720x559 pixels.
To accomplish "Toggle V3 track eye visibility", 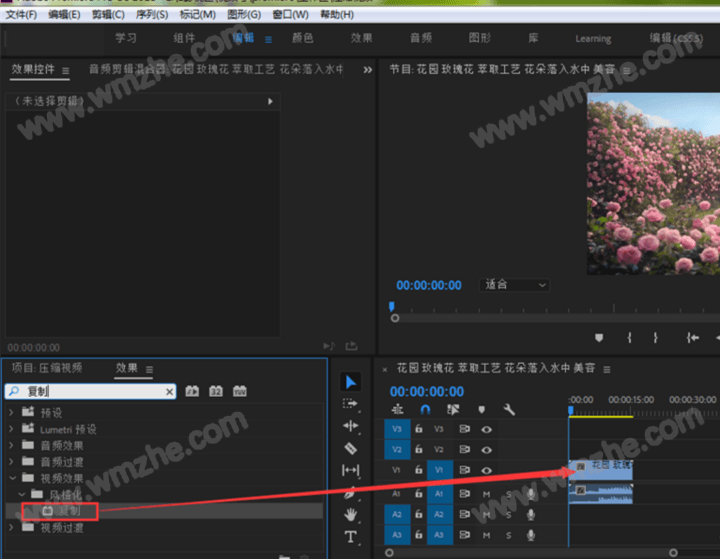I will (x=487, y=428).
